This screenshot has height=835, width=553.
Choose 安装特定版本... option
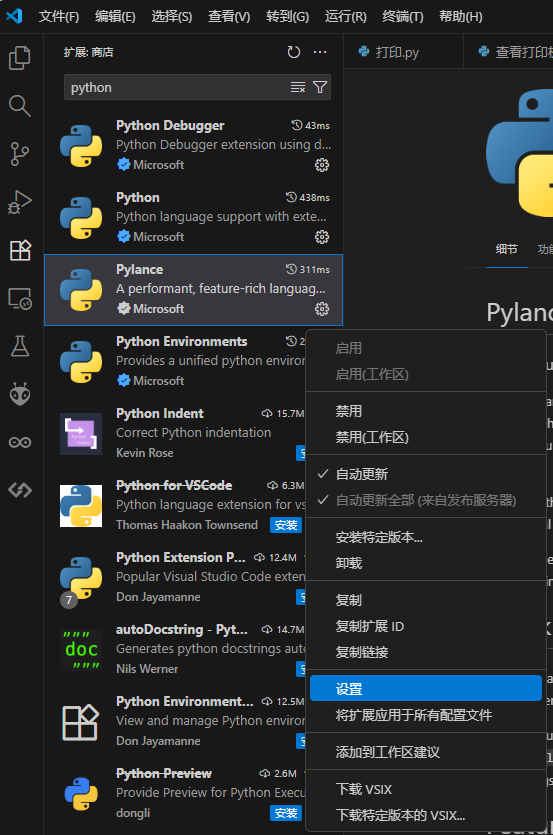click(426, 537)
